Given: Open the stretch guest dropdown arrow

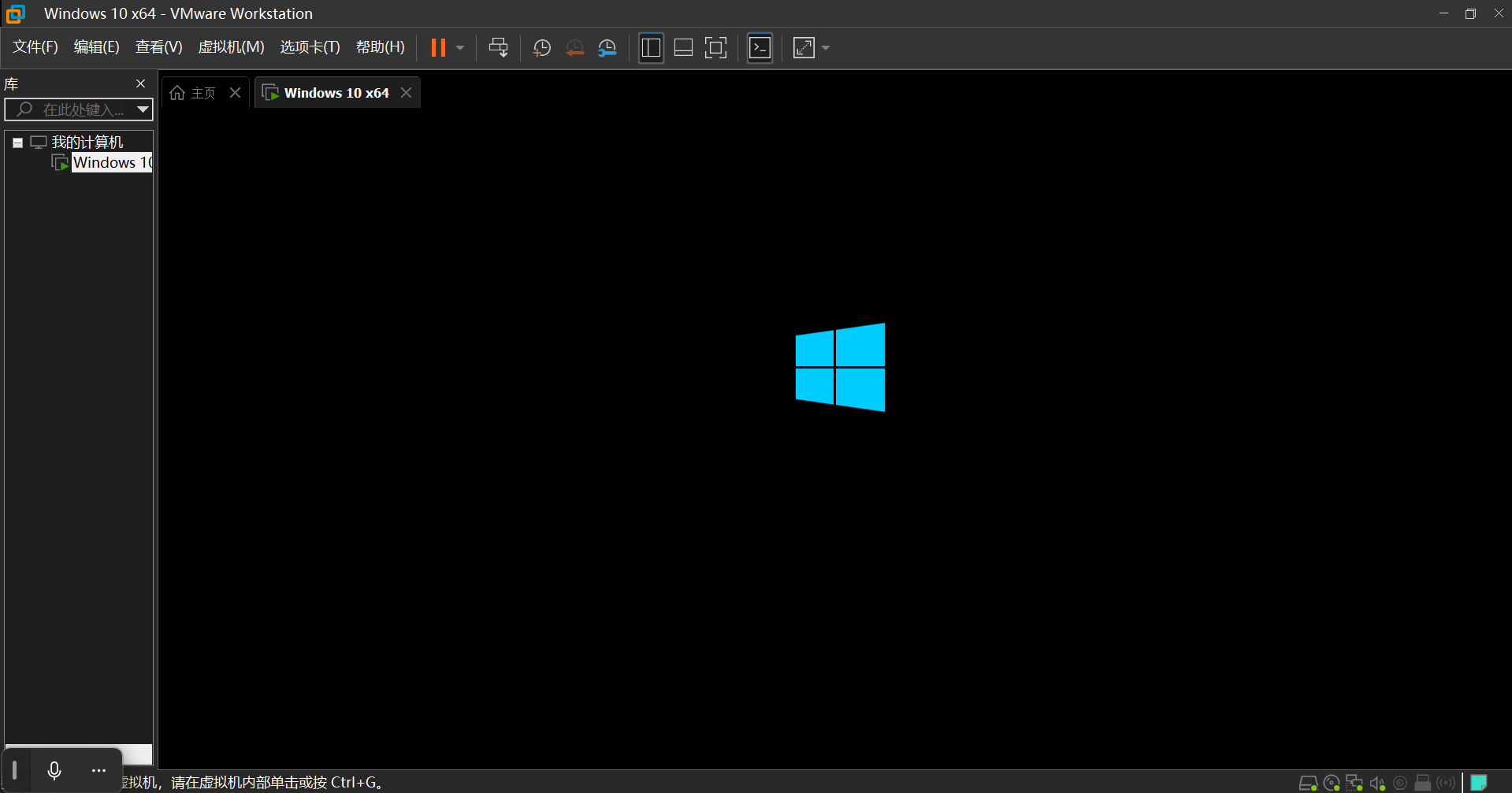Looking at the screenshot, I should tap(826, 48).
